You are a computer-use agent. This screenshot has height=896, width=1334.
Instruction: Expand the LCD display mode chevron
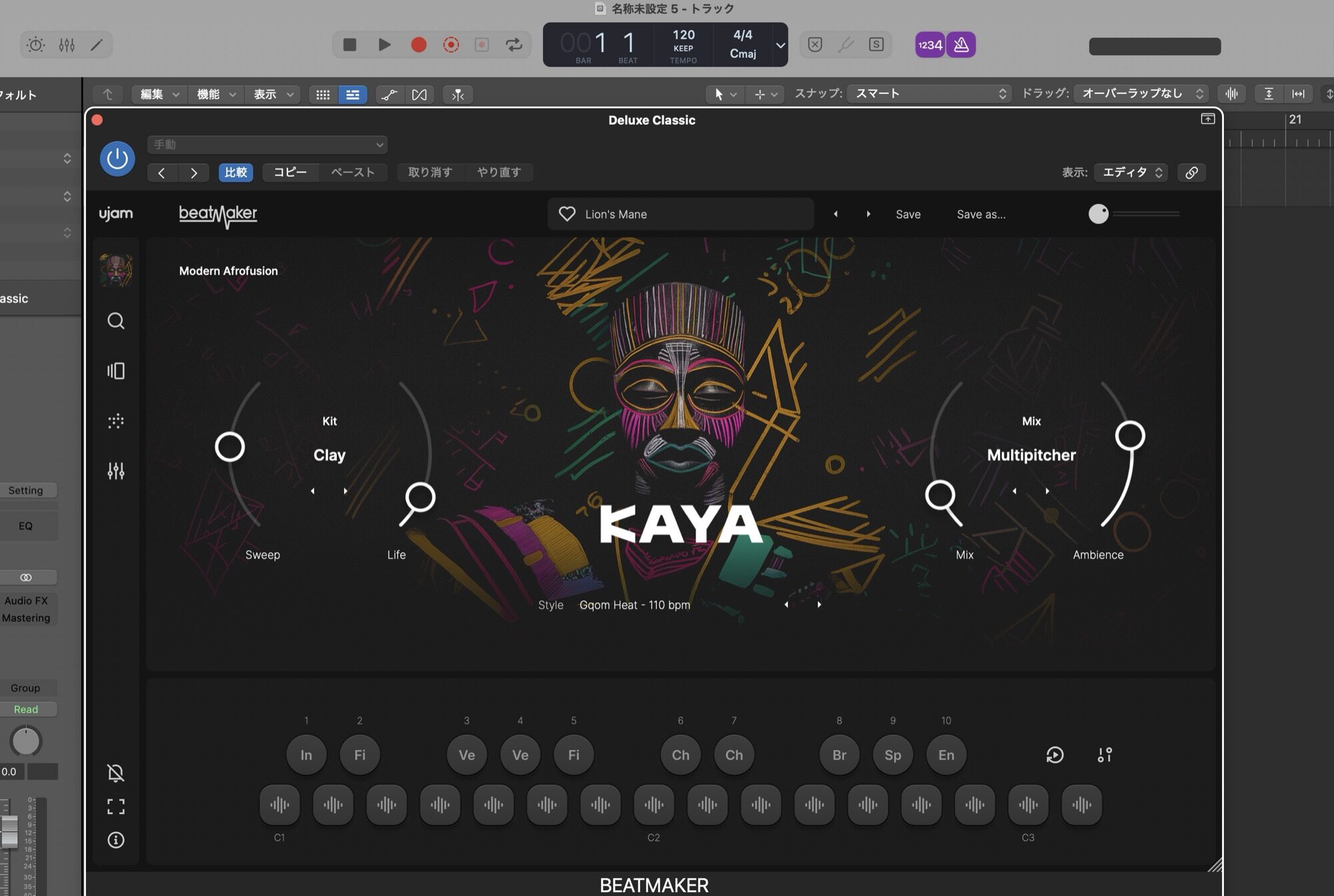click(780, 45)
